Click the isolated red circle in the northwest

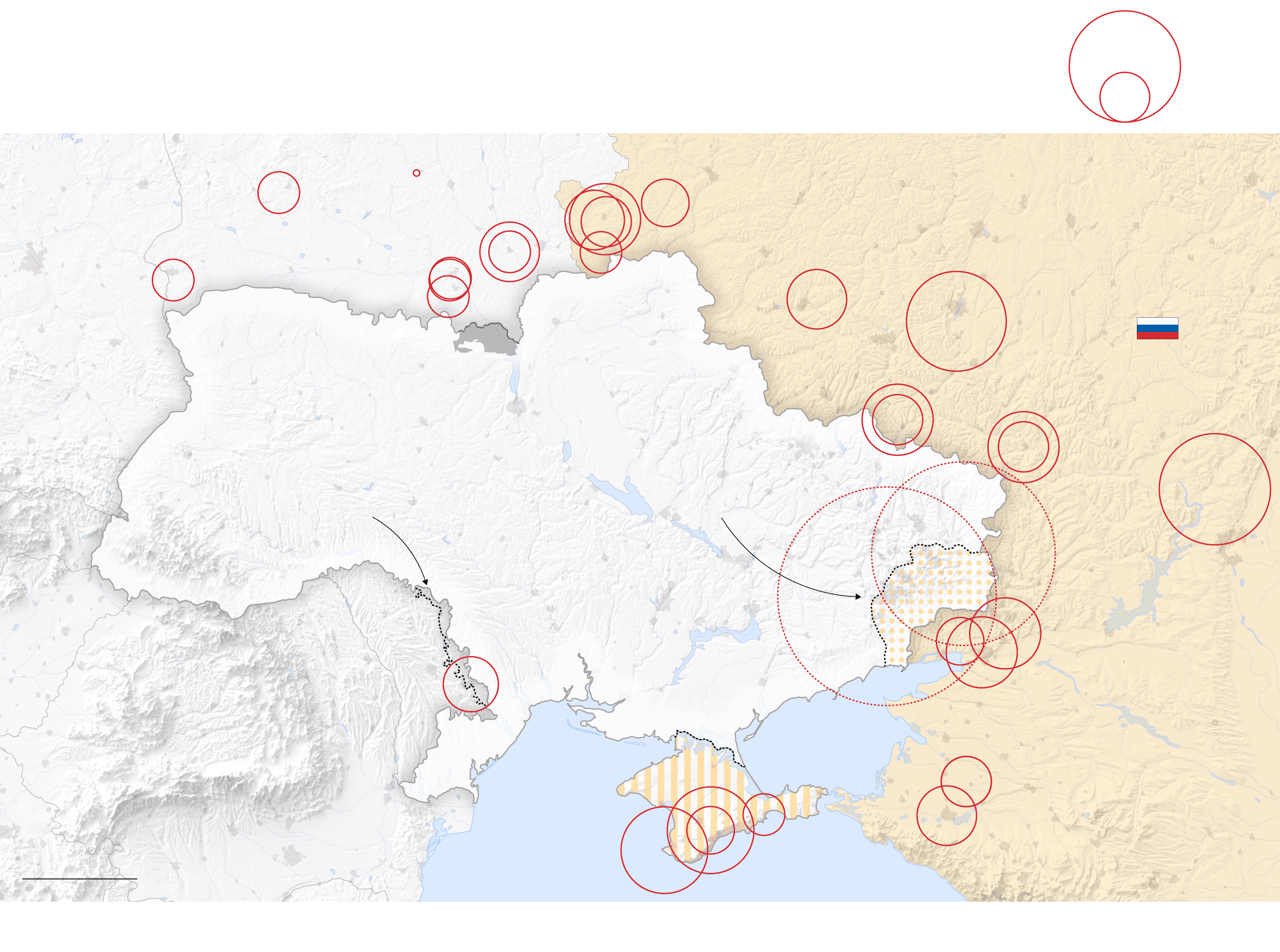(279, 193)
